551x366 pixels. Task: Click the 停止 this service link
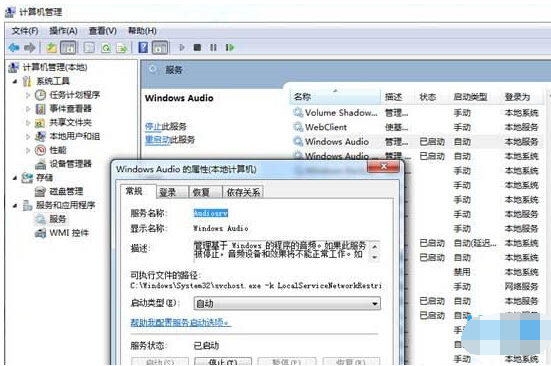coord(153,126)
